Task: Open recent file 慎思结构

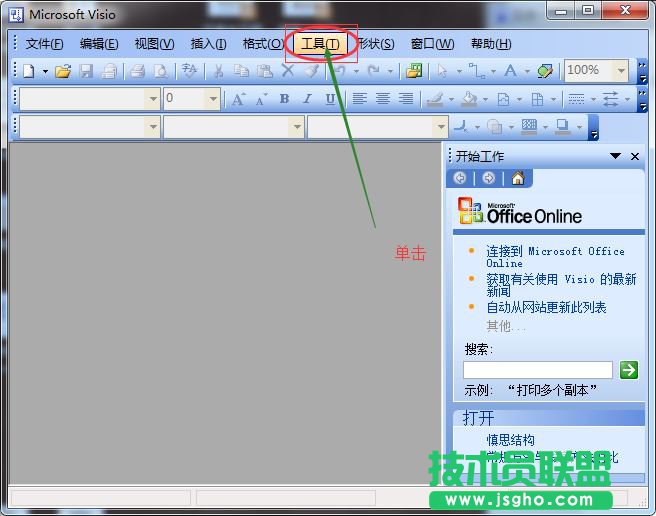Action: (510, 440)
